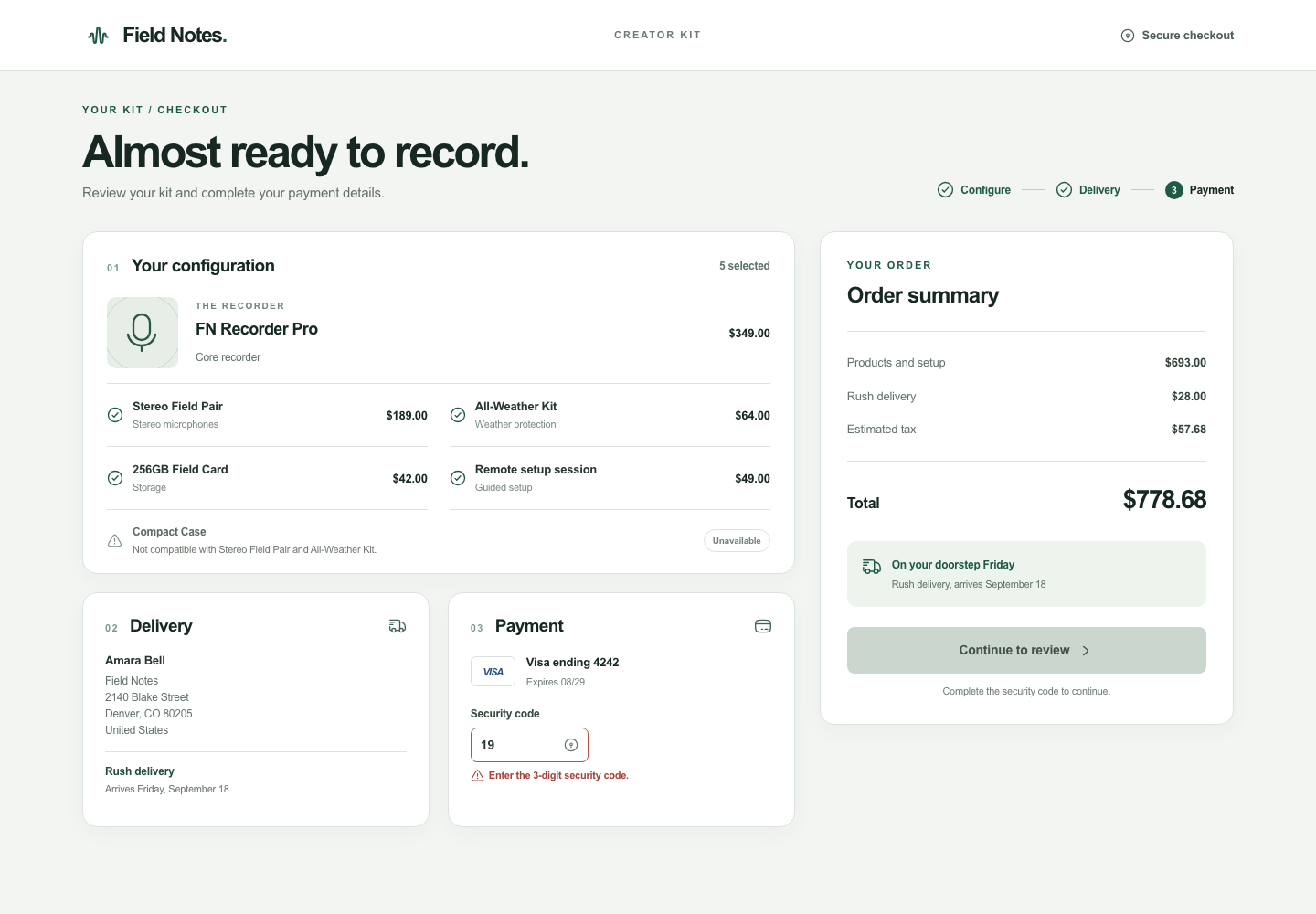Viewport: 1316px width, 914px height.
Task: Click the '5 selected' text
Action: (745, 266)
